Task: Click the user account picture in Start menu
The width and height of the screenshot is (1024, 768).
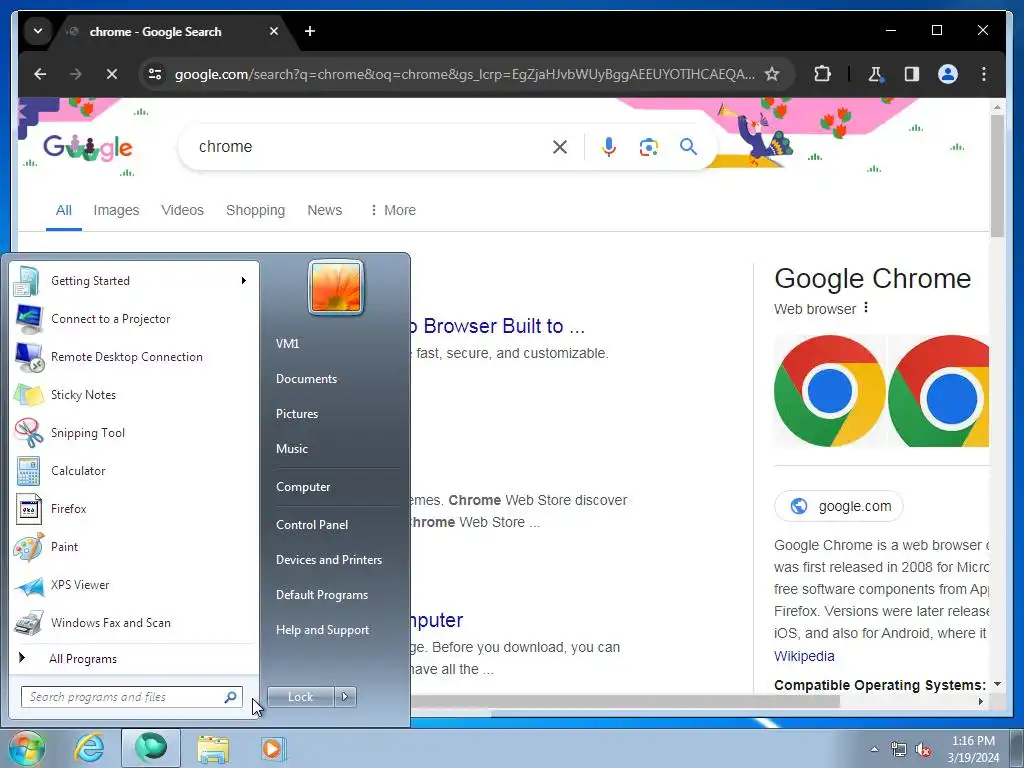Action: 336,287
